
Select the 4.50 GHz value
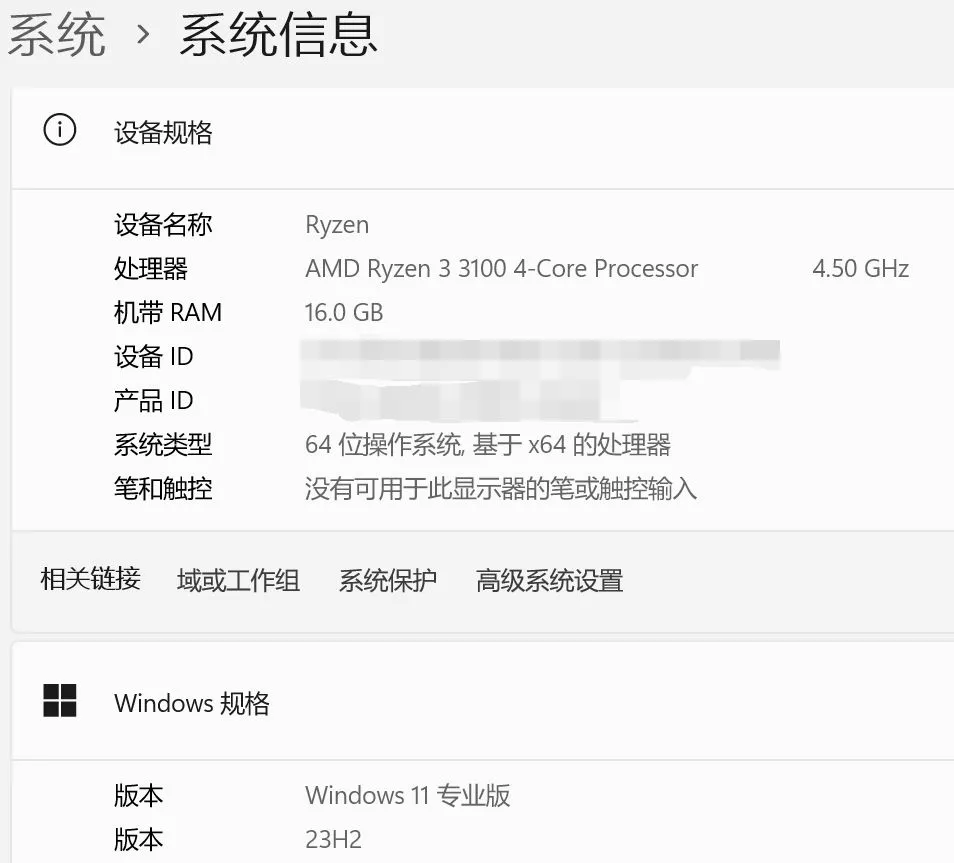[x=860, y=268]
